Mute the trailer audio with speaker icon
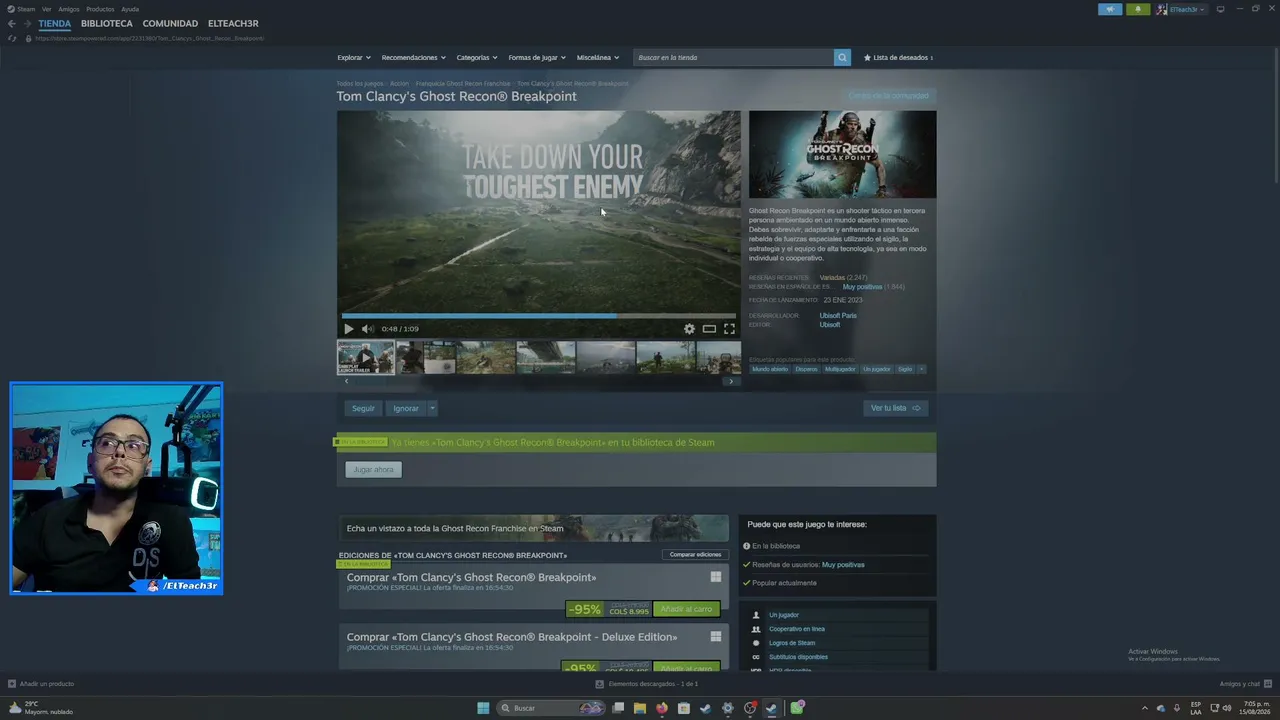This screenshot has width=1280, height=720. [367, 329]
